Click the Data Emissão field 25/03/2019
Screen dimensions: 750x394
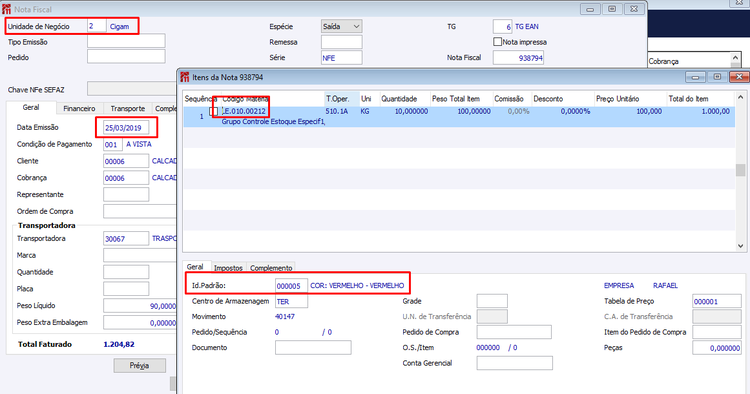[126, 128]
